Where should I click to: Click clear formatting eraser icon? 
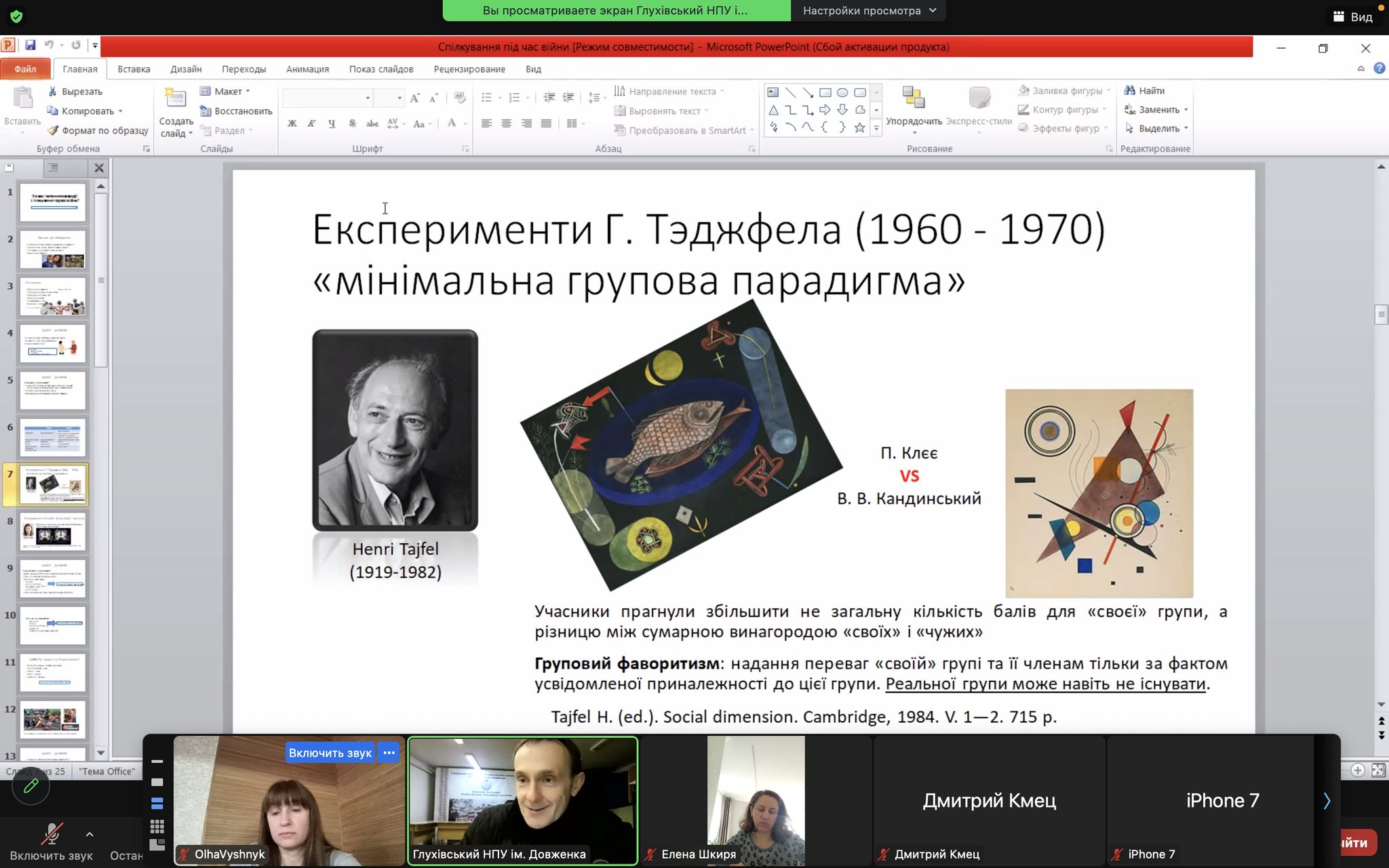tap(460, 98)
